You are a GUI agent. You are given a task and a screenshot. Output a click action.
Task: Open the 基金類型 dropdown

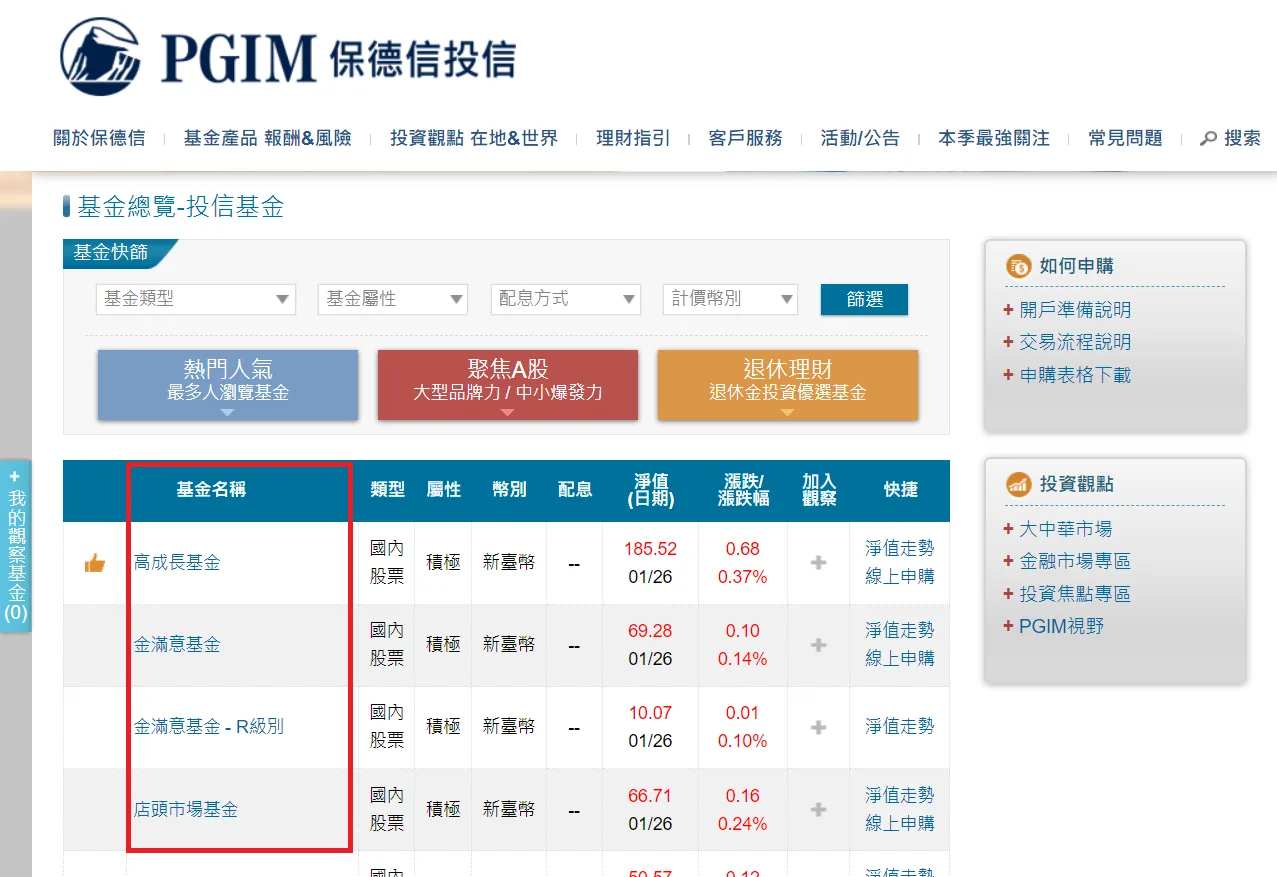[196, 299]
